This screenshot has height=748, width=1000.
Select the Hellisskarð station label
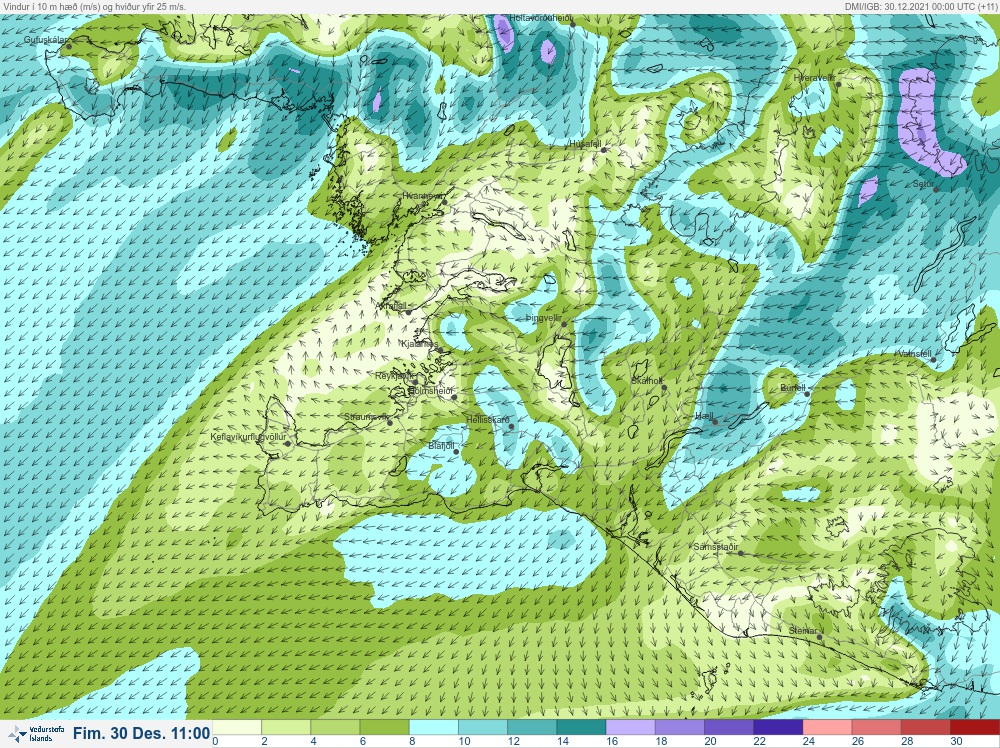point(488,420)
